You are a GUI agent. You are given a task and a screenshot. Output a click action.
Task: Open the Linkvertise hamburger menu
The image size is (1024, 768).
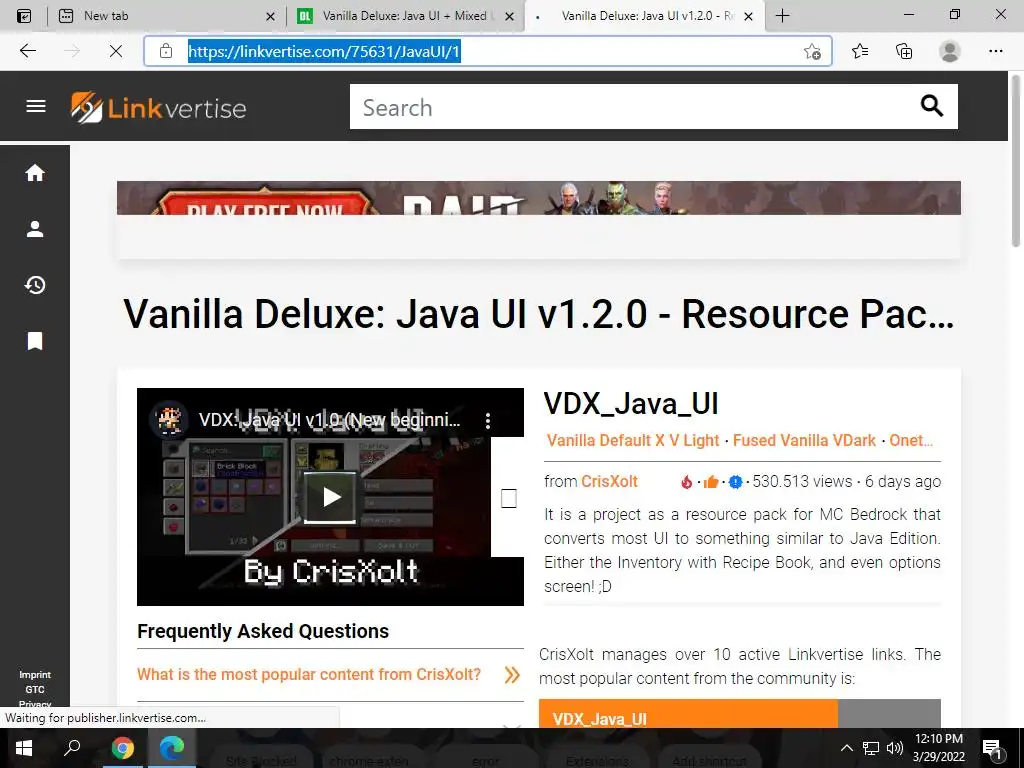(x=35, y=106)
